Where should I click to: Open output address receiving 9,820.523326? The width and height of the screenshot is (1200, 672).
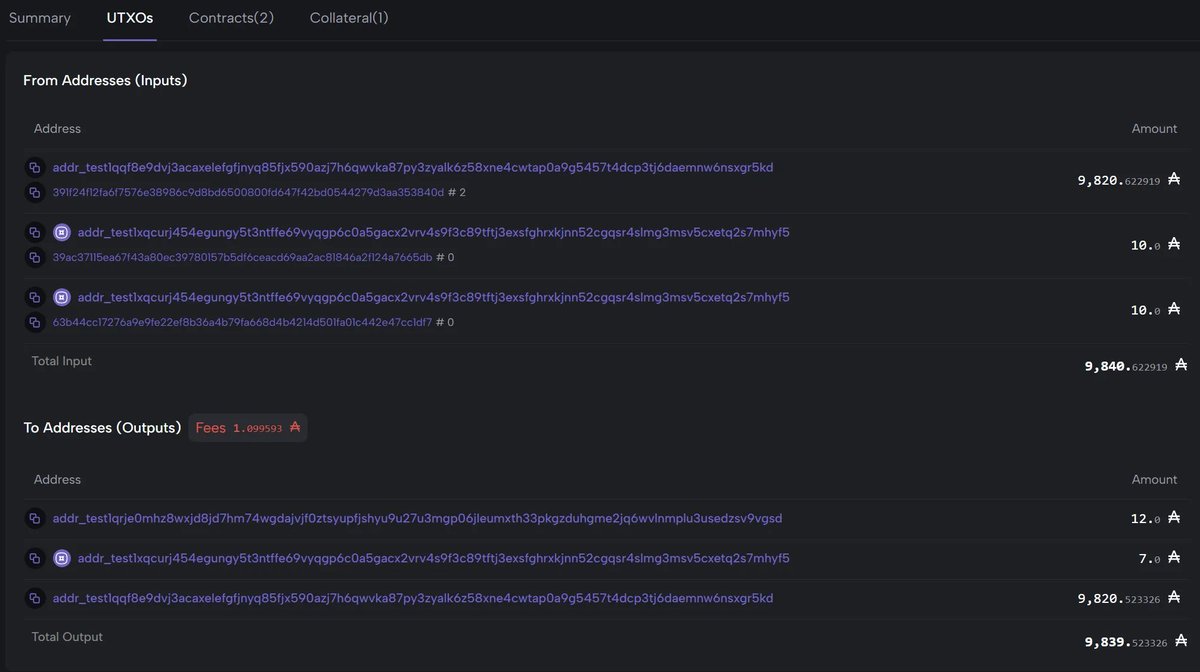pos(413,599)
